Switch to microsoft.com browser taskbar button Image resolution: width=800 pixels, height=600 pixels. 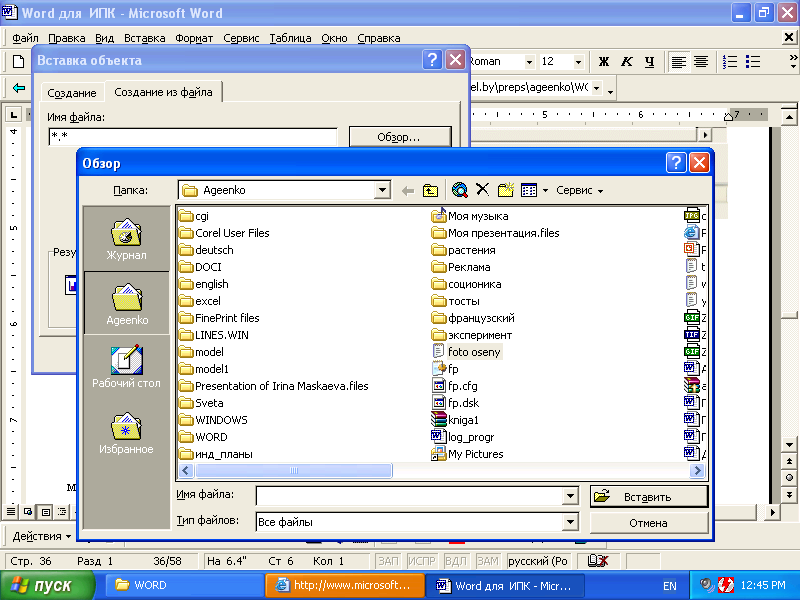[344, 585]
